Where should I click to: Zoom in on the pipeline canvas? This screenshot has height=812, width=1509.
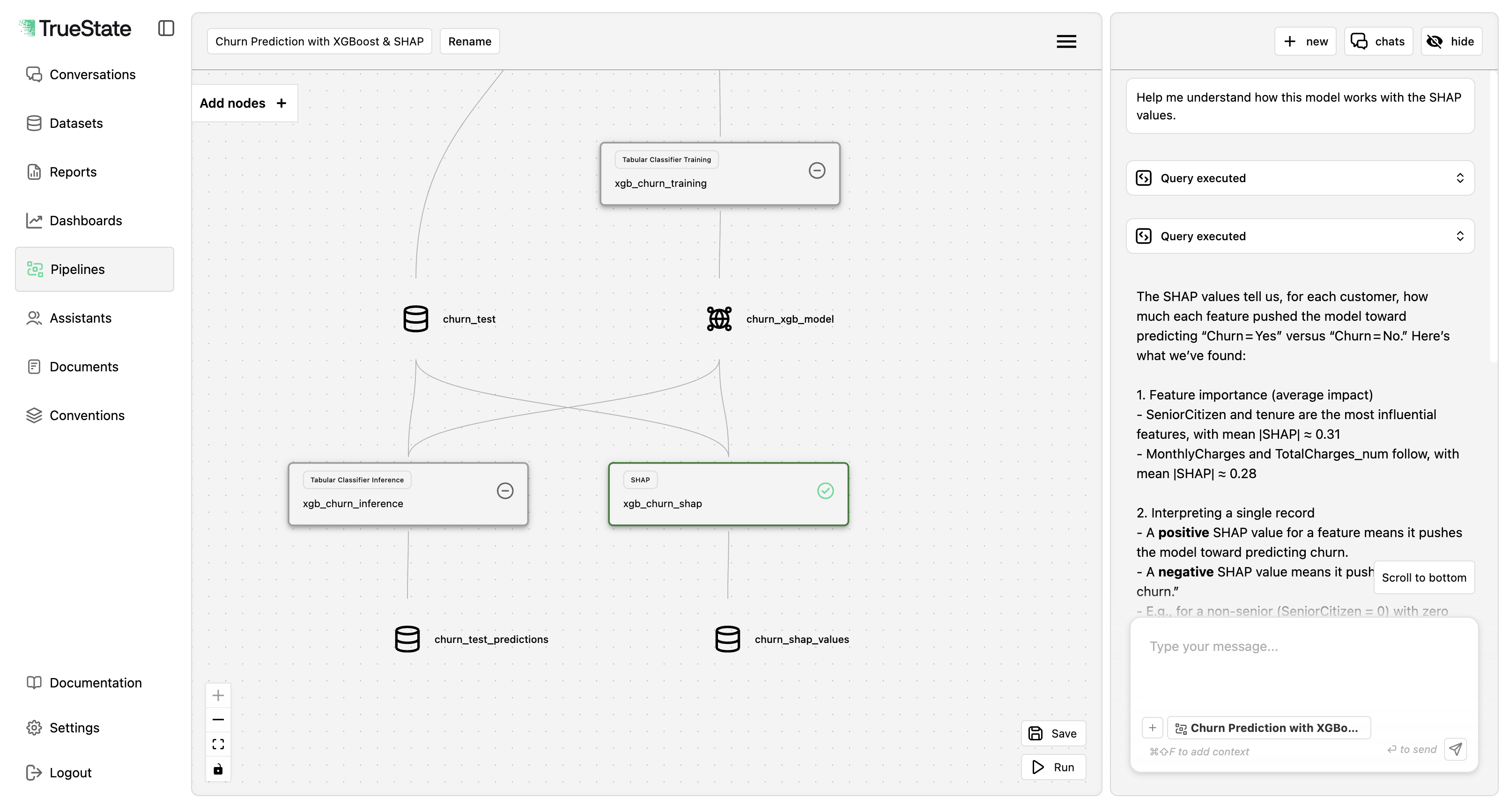(218, 695)
